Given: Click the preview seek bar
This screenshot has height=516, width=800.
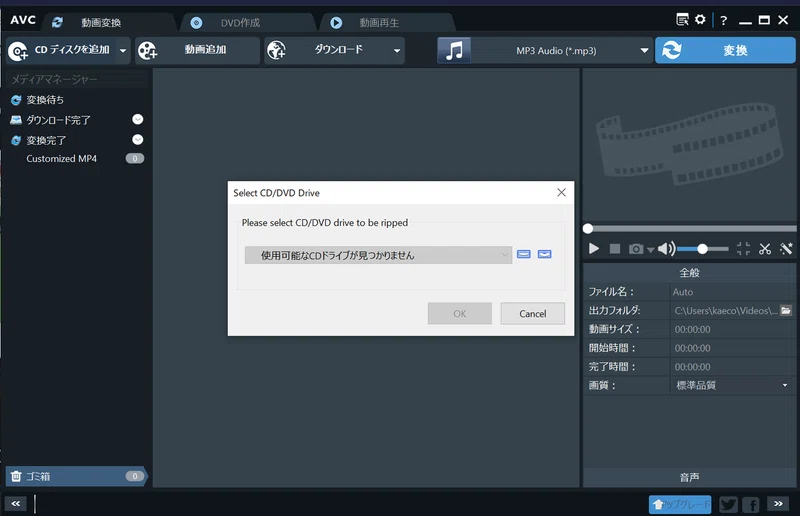Looking at the screenshot, I should [690, 229].
